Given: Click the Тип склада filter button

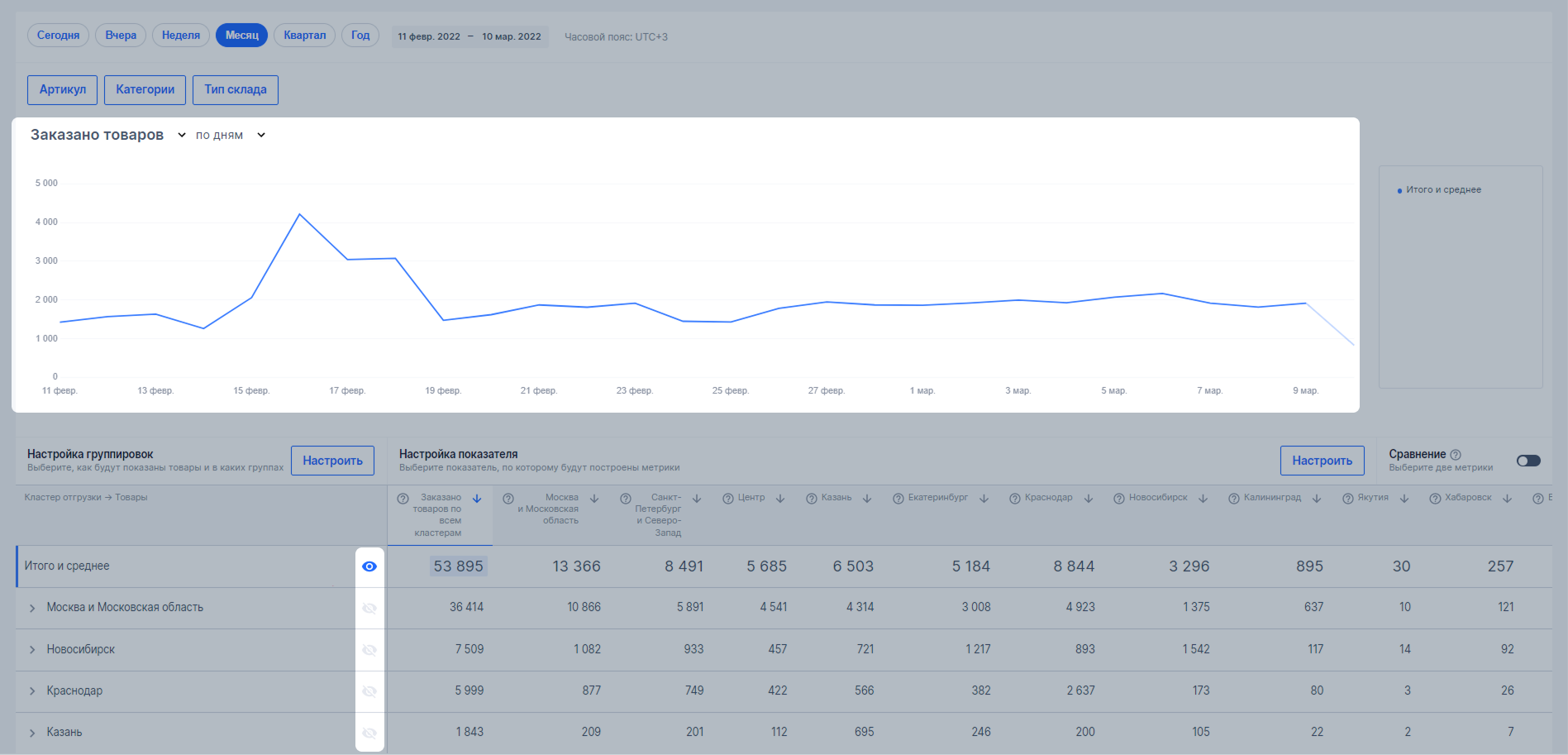Looking at the screenshot, I should tap(236, 90).
